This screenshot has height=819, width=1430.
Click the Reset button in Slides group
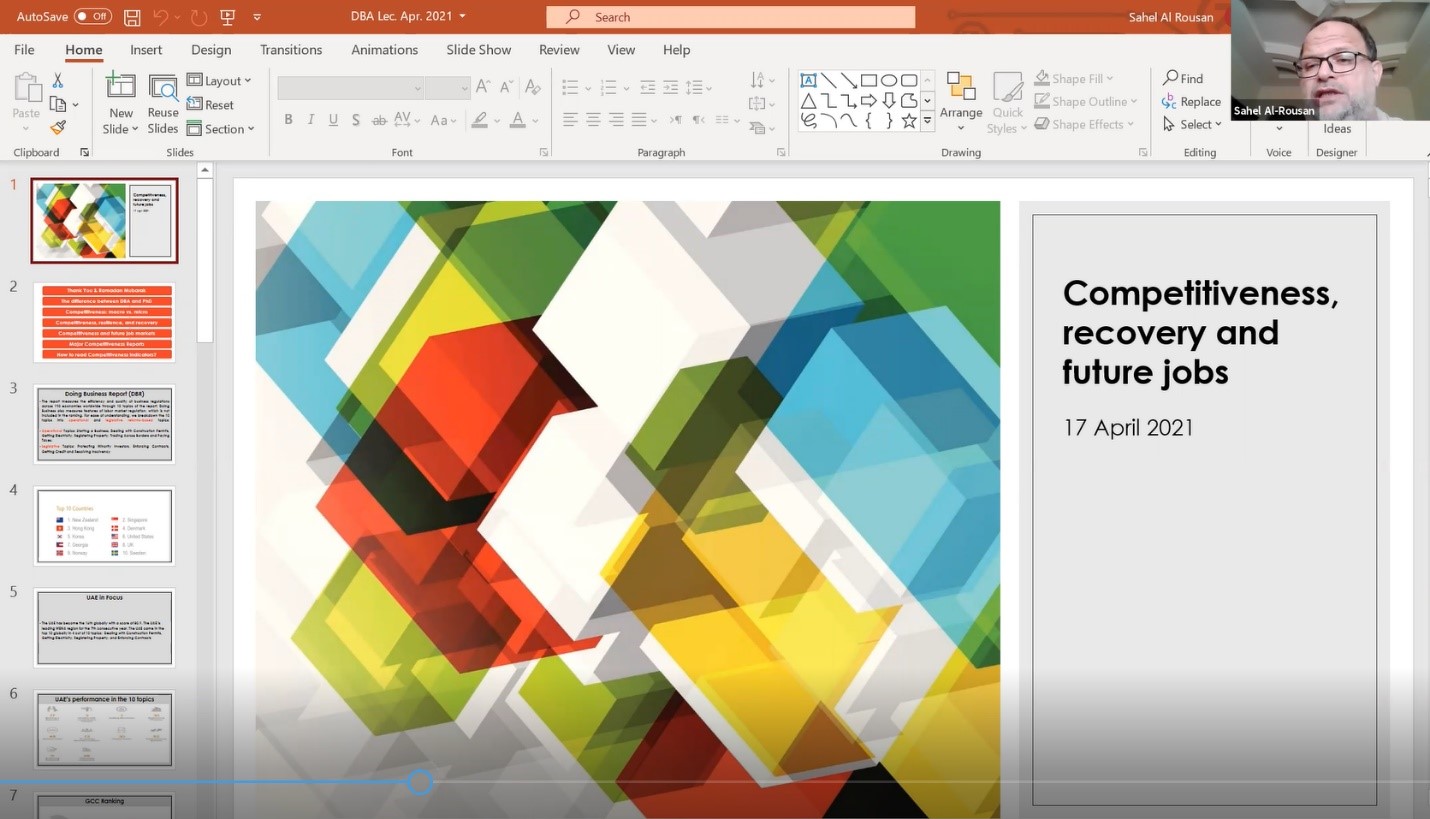click(211, 105)
